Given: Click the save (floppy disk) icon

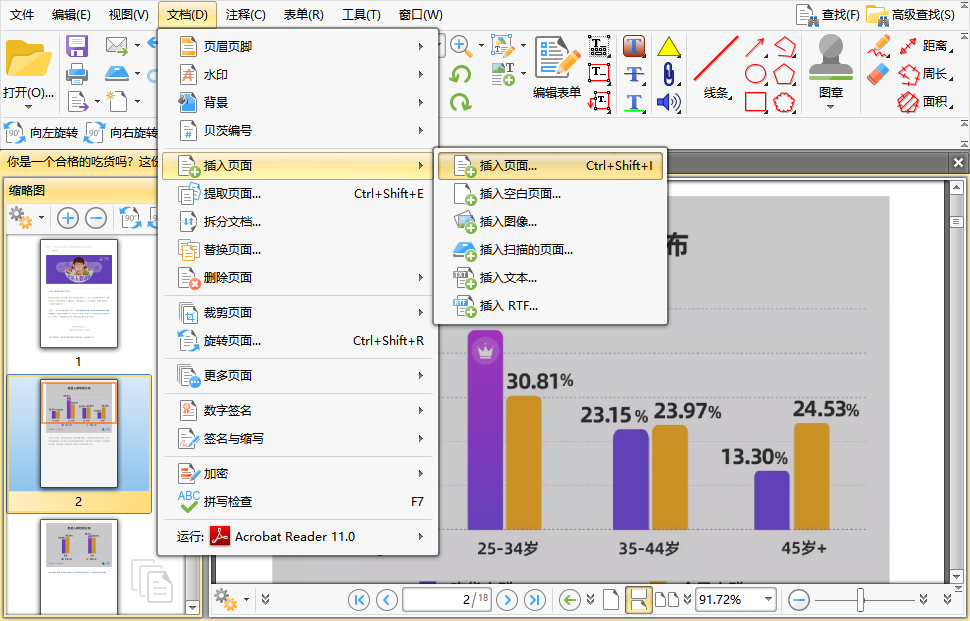Looking at the screenshot, I should pyautogui.click(x=77, y=46).
